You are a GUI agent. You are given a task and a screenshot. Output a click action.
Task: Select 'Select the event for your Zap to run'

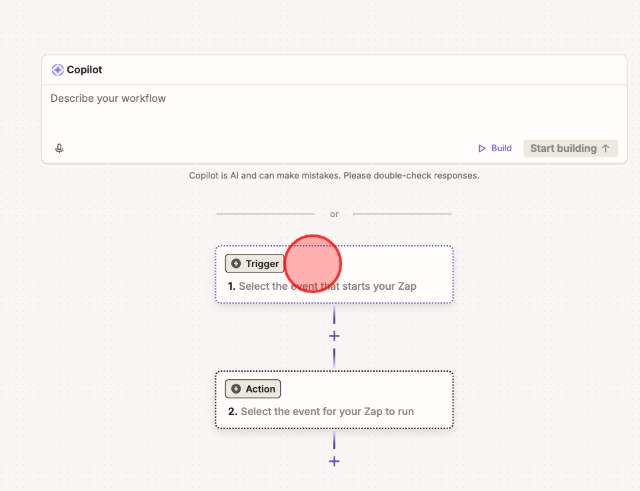tap(327, 411)
